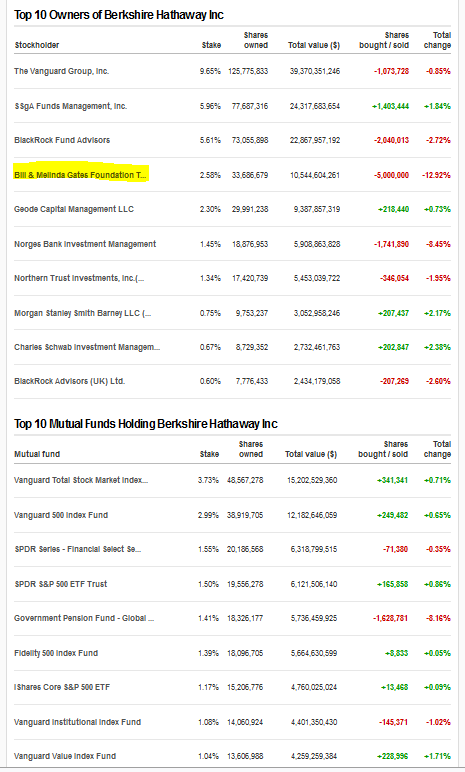Click Vanguard 500 shares bought +249,482
The image size is (465, 772).
click(393, 515)
